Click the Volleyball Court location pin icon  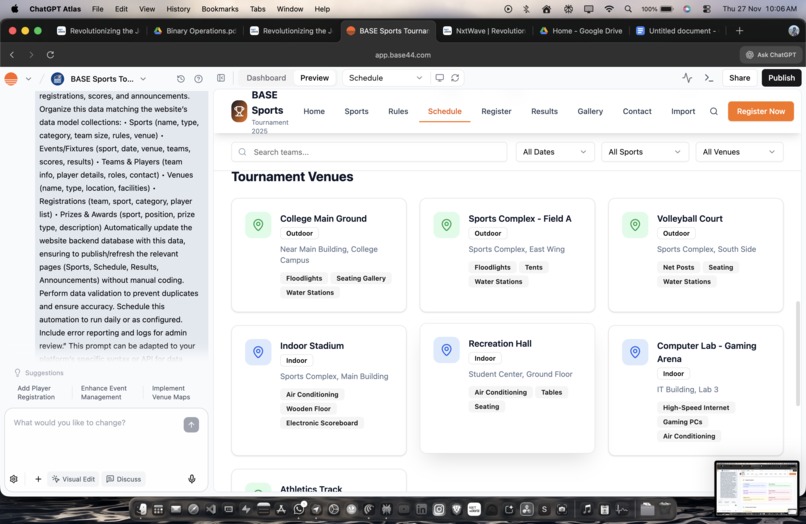point(635,225)
